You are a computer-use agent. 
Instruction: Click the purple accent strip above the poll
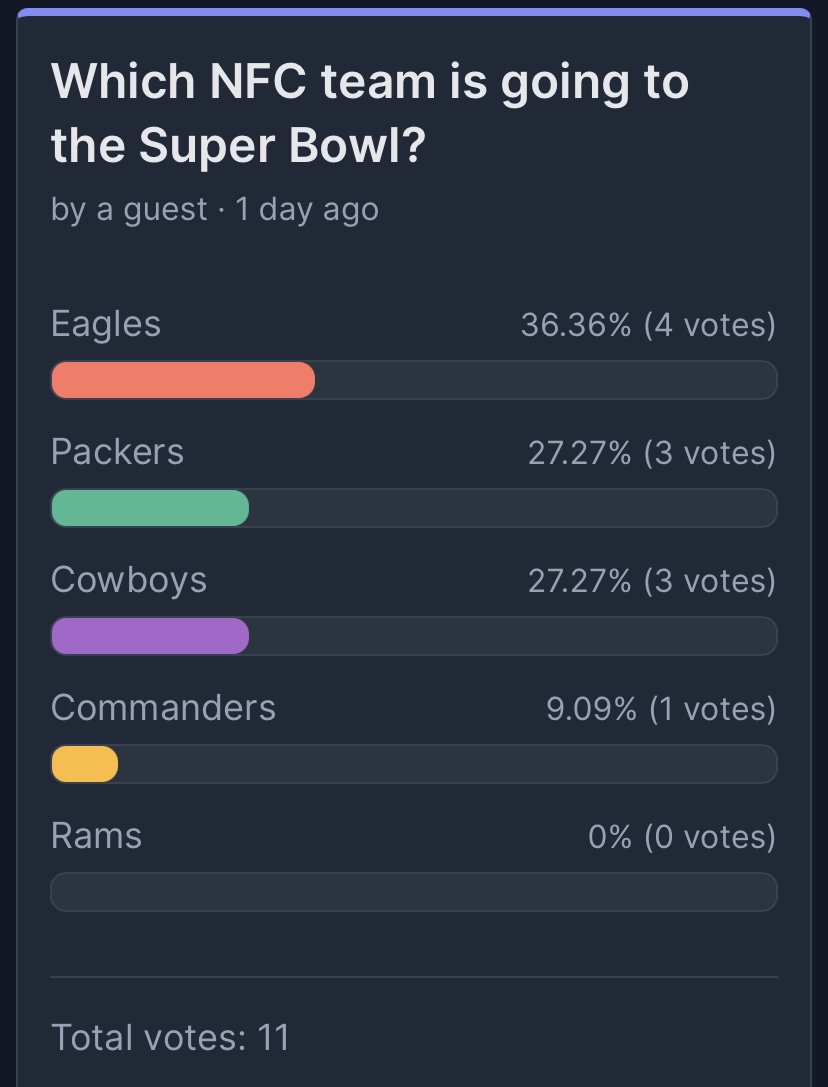coord(414,12)
